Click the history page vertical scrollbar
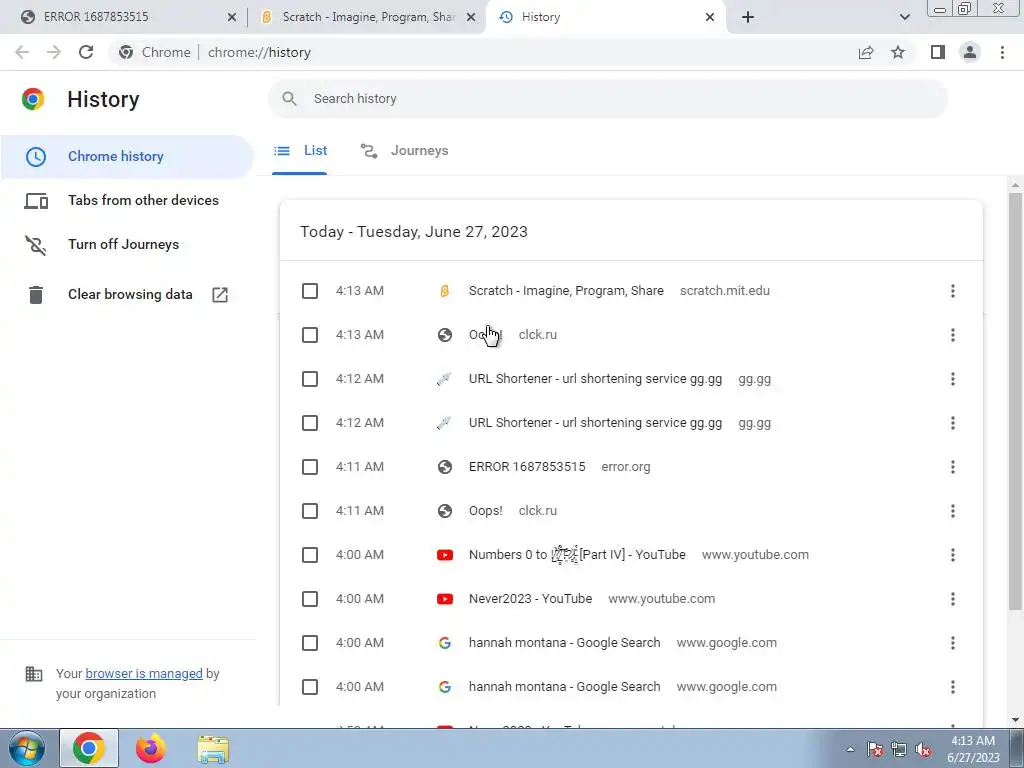Viewport: 1024px width, 768px height. (x=1016, y=402)
